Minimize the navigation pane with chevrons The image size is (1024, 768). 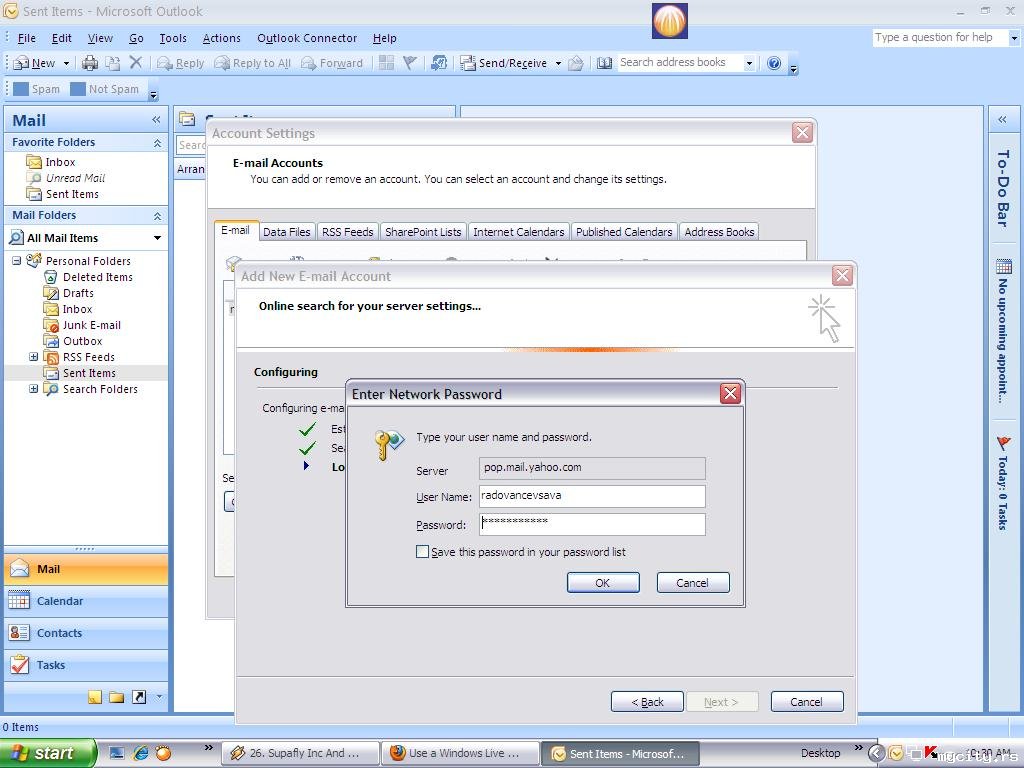click(x=156, y=120)
